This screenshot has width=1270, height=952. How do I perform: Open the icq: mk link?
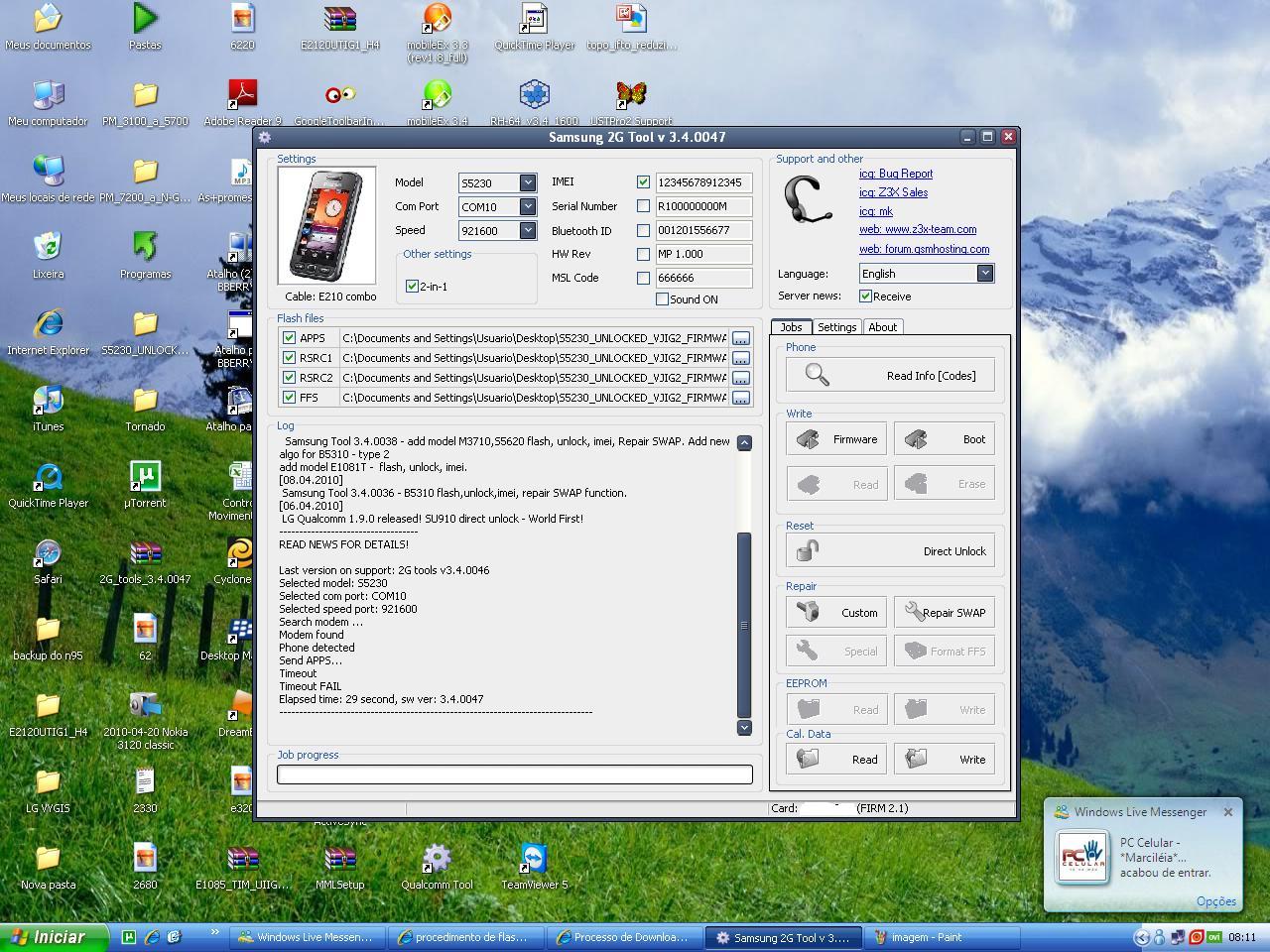click(876, 211)
